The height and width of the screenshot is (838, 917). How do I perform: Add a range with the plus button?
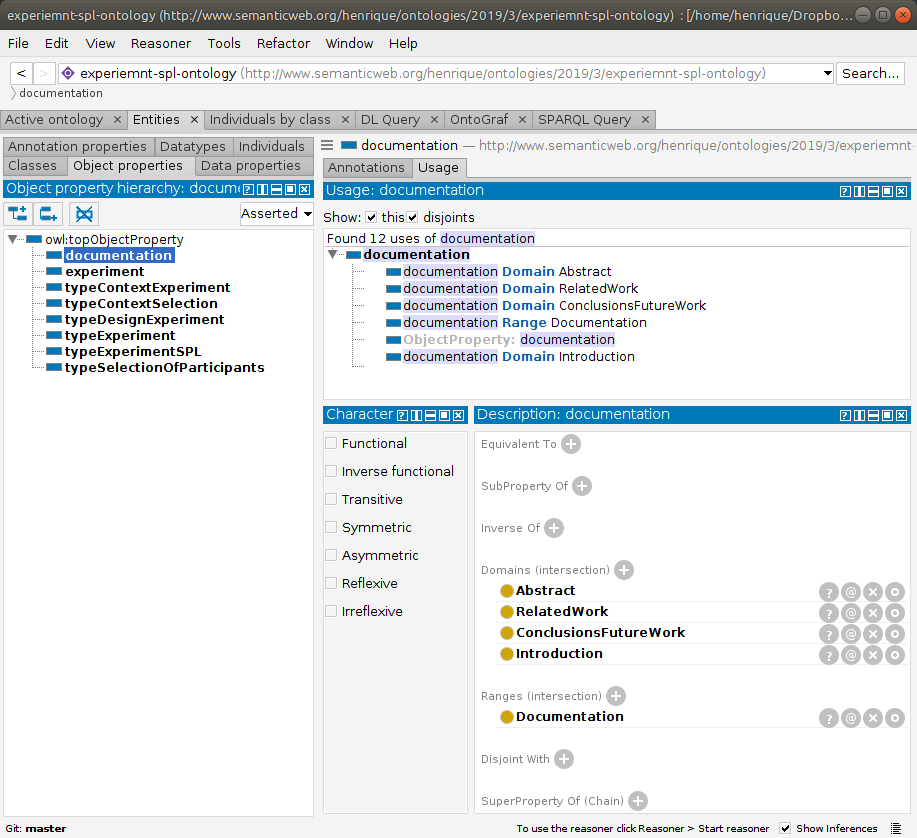coord(616,696)
